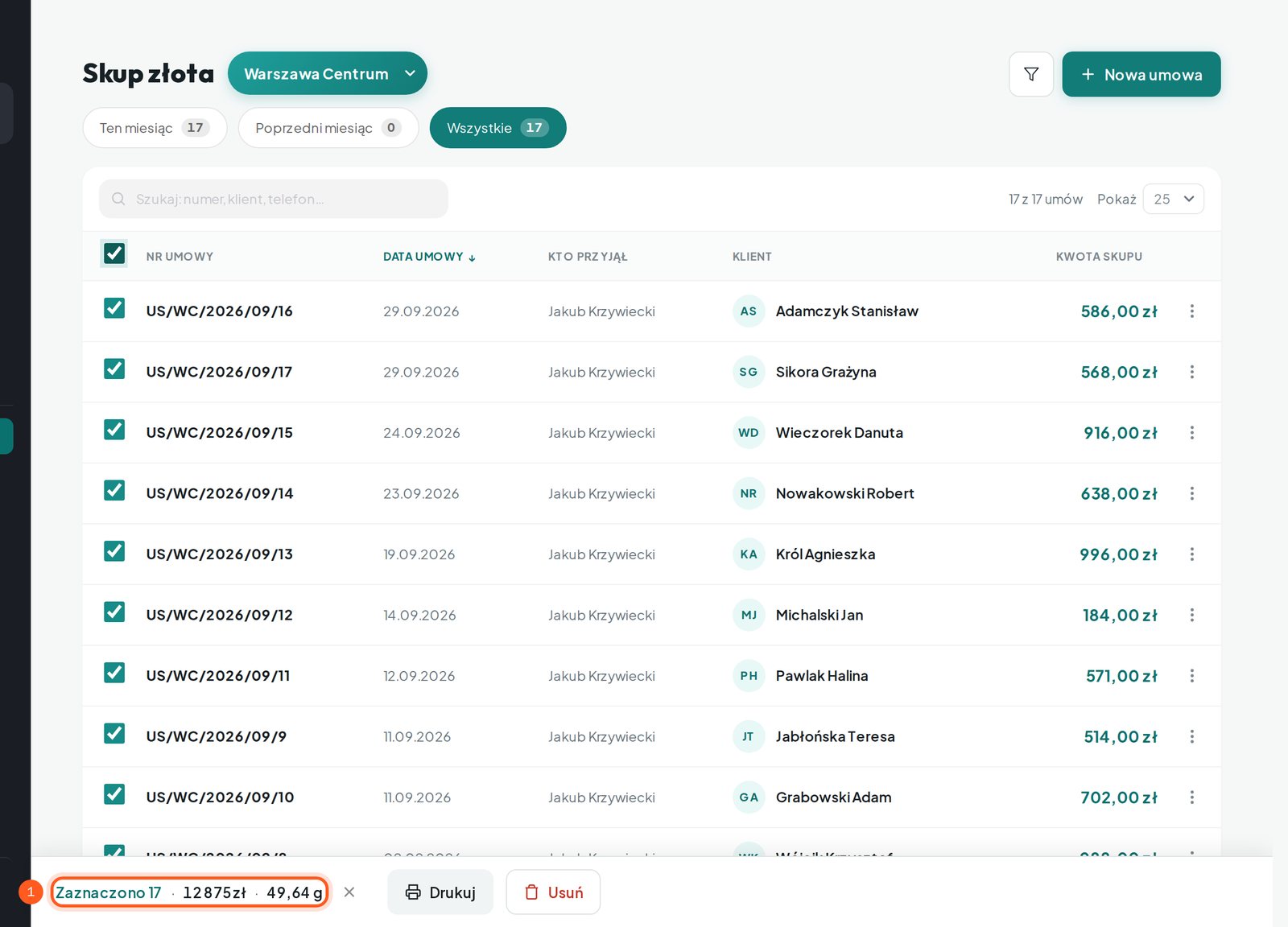This screenshot has width=1288, height=927.
Task: Deselect the US/WC/2026/09/13 row checkbox
Action: click(x=114, y=551)
